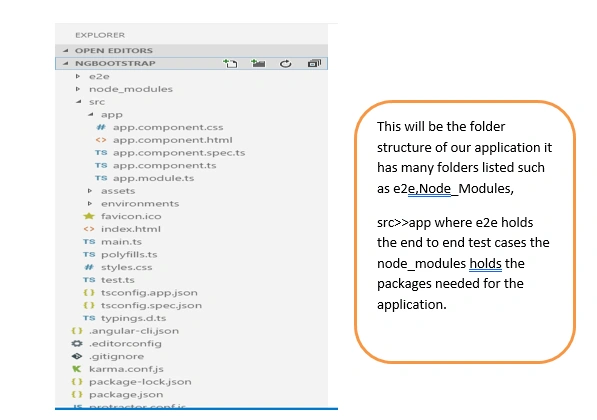Expand the e2e folder arrow
Image resolution: width=597 pixels, height=420 pixels.
[x=78, y=77]
